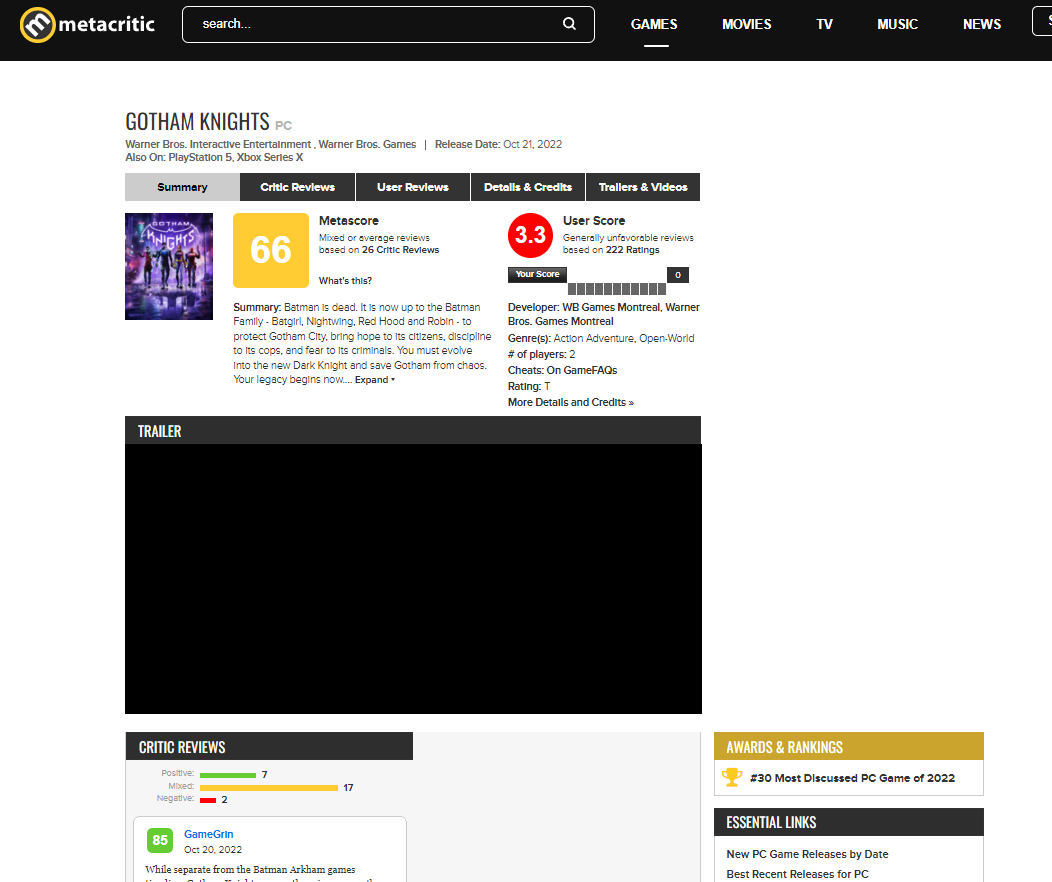Click the Release Date Oct 21, 2022 text
This screenshot has width=1052, height=882.
[x=498, y=144]
